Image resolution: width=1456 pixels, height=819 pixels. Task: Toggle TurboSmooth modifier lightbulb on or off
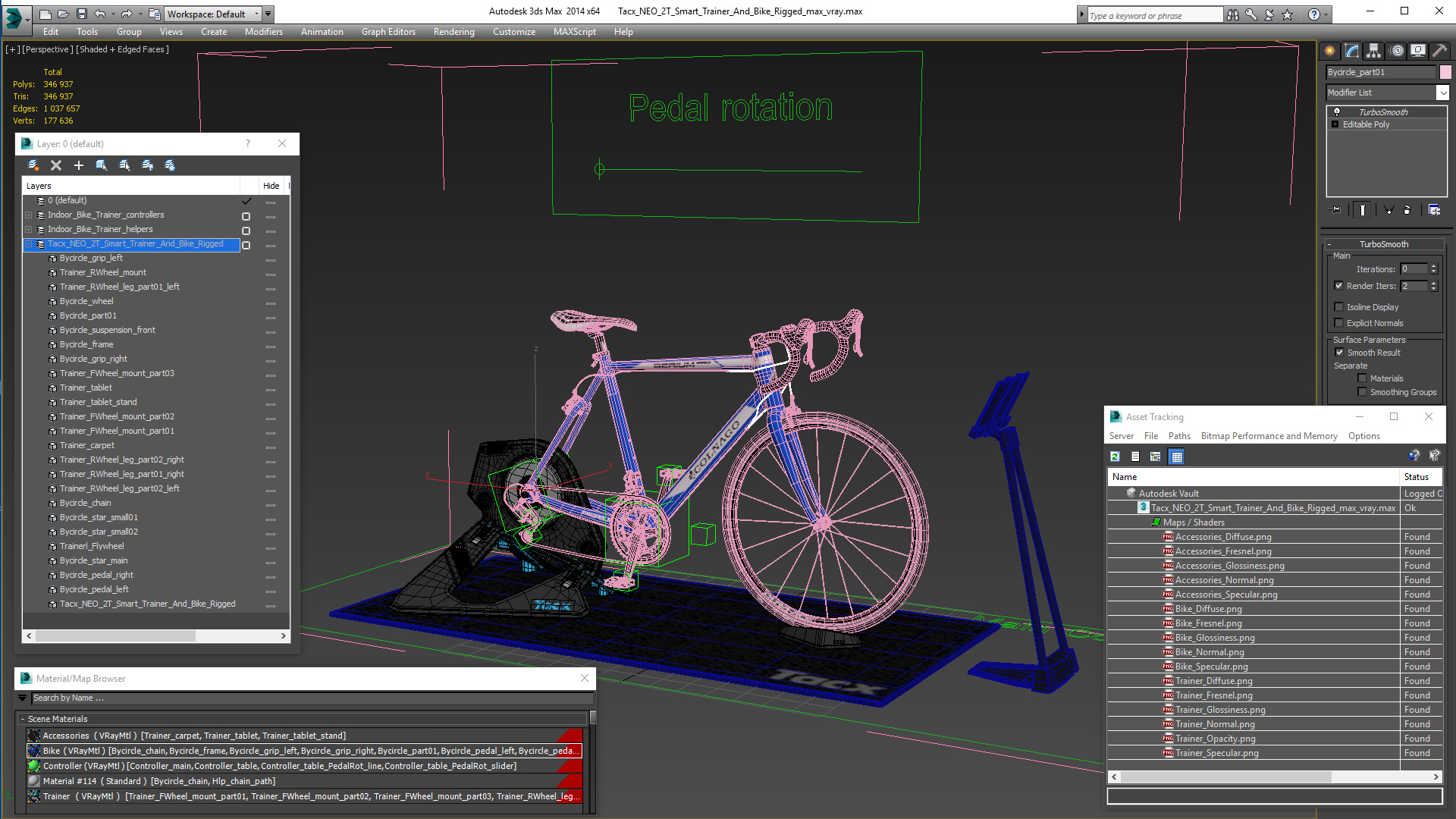click(x=1337, y=112)
